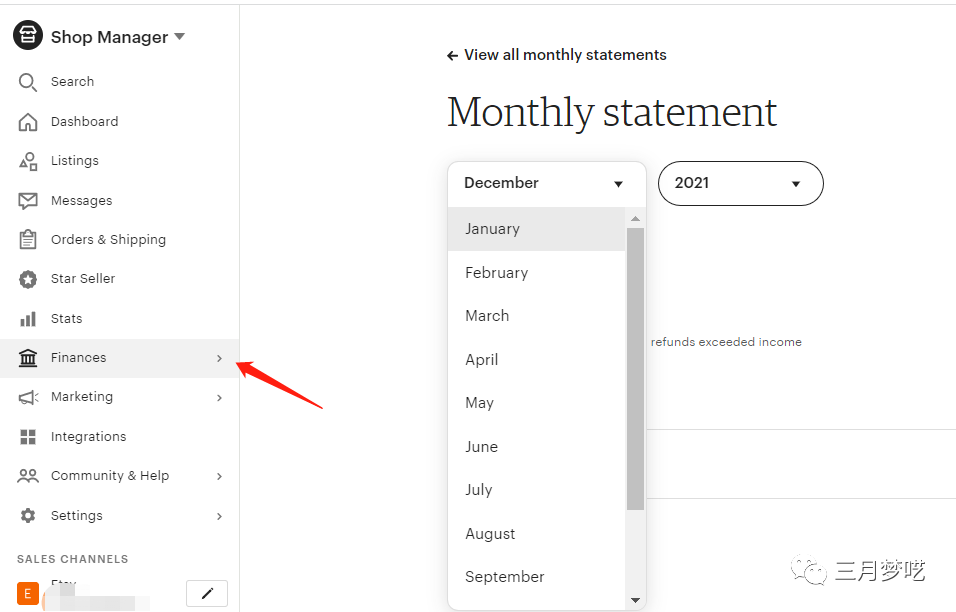Open Dashboard via the house icon
The height and width of the screenshot is (612, 956).
(28, 122)
